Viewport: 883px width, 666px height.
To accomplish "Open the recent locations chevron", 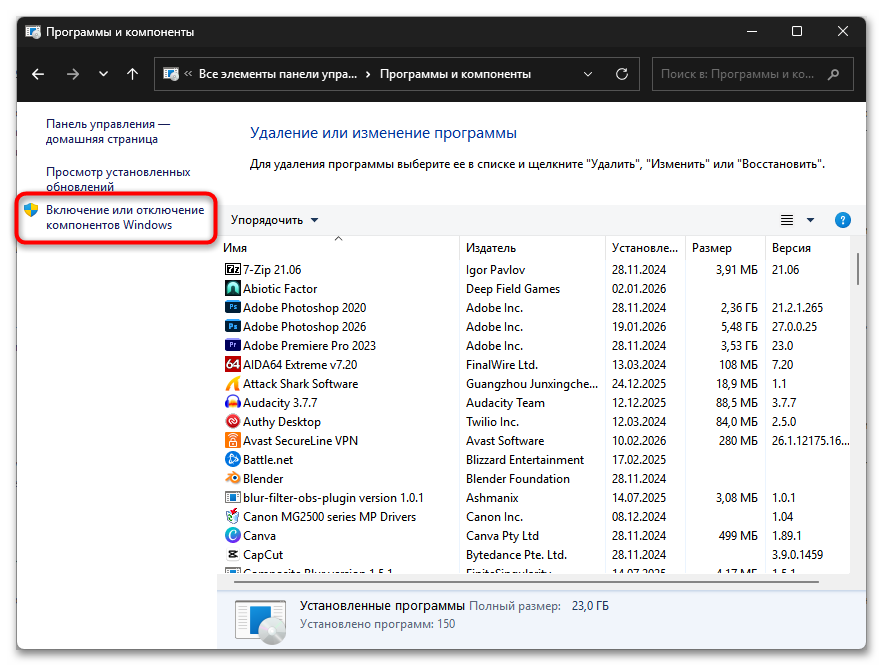I will click(103, 74).
